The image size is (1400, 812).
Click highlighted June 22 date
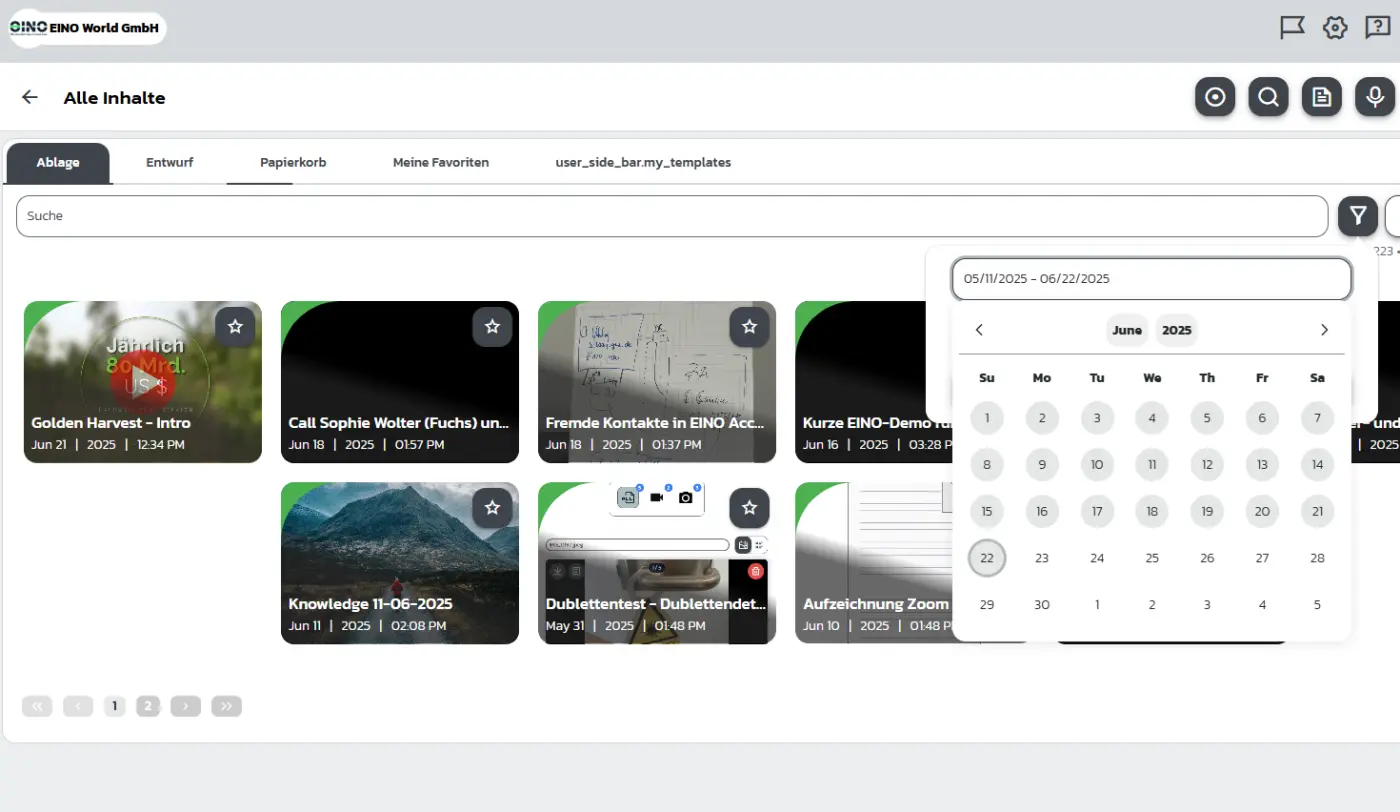click(987, 558)
